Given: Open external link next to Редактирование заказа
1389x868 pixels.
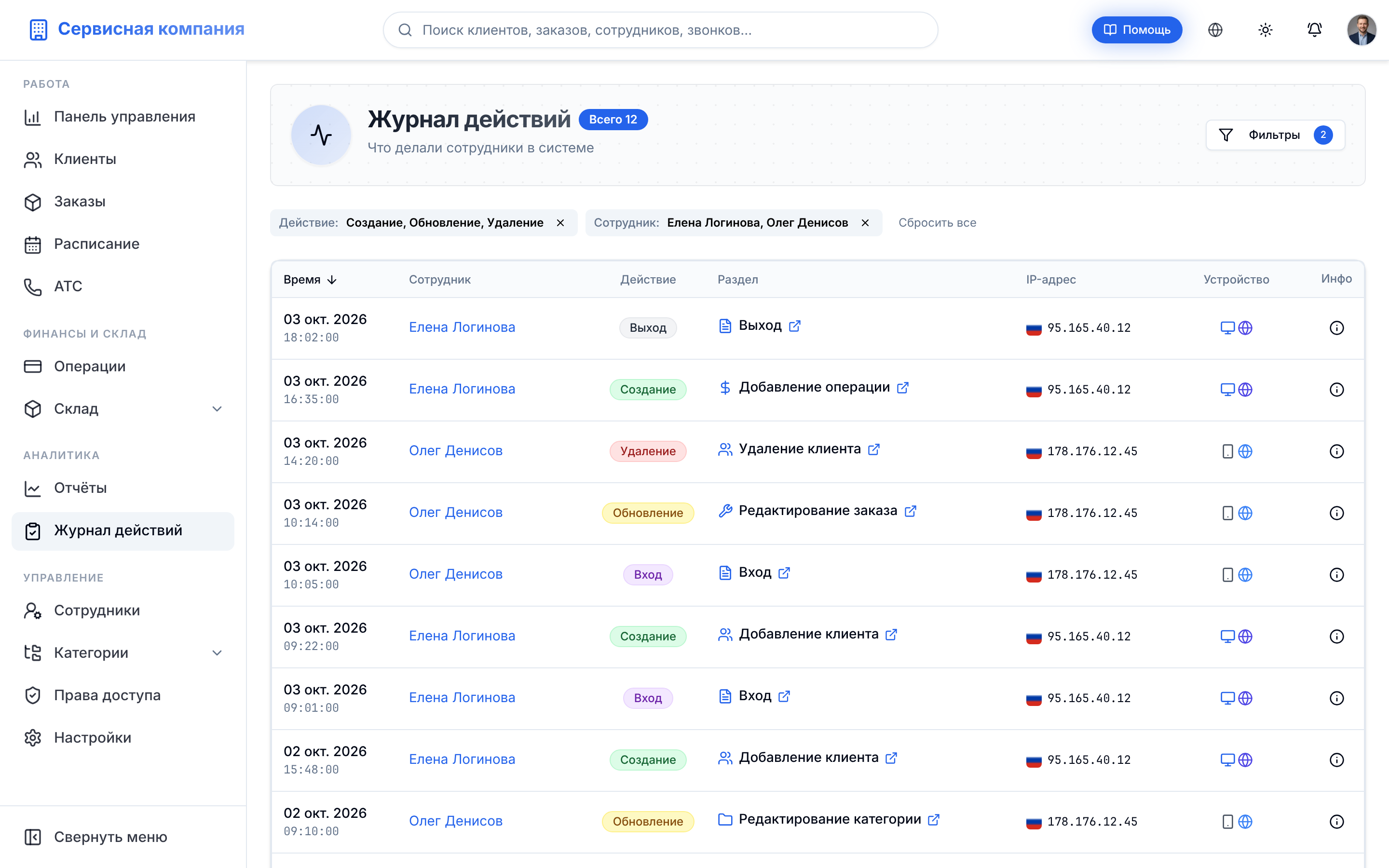Looking at the screenshot, I should point(910,511).
